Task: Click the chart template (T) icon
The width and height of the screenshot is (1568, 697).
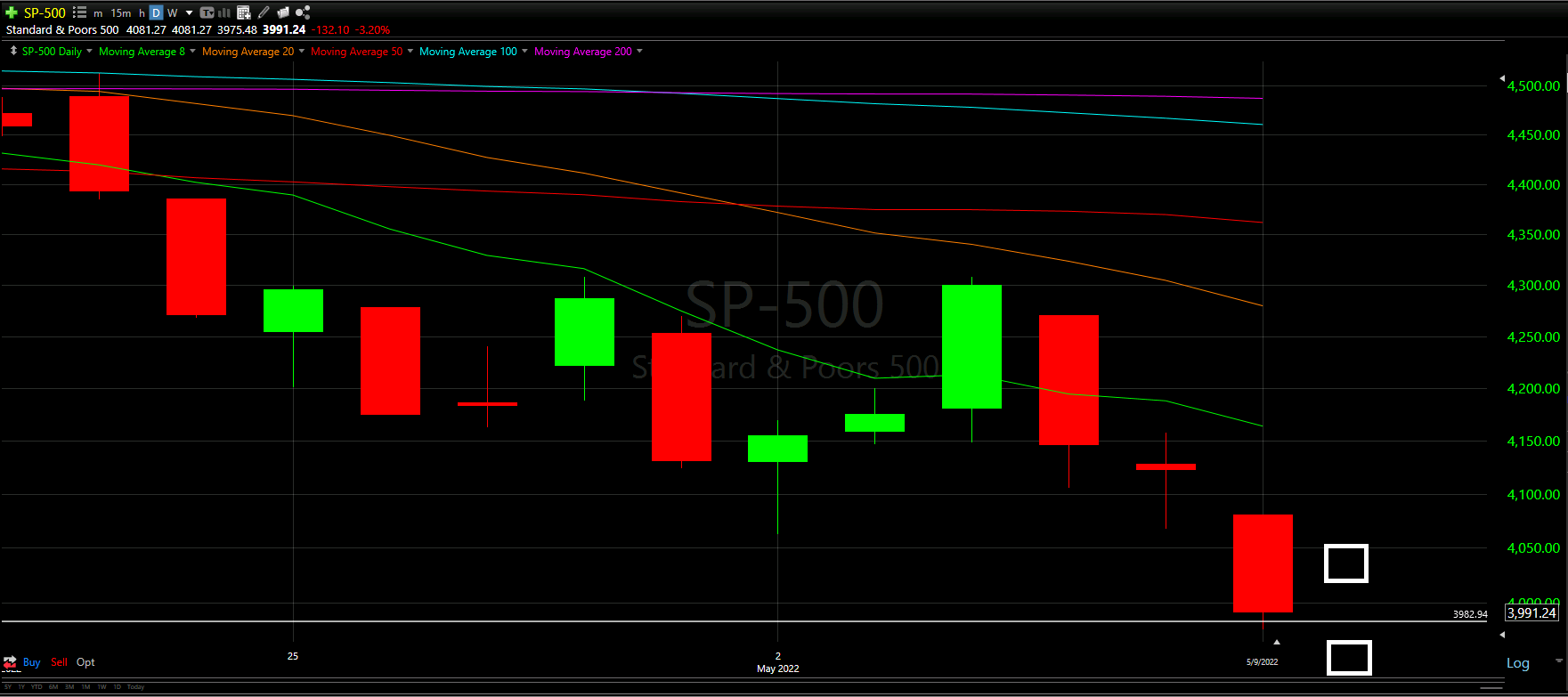Action: (x=207, y=12)
